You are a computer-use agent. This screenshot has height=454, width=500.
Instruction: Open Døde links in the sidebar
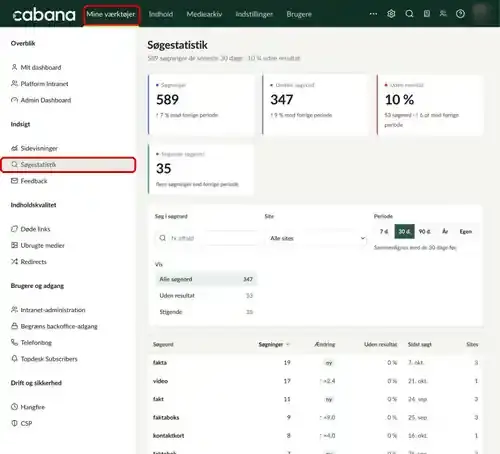pyautogui.click(x=35, y=229)
